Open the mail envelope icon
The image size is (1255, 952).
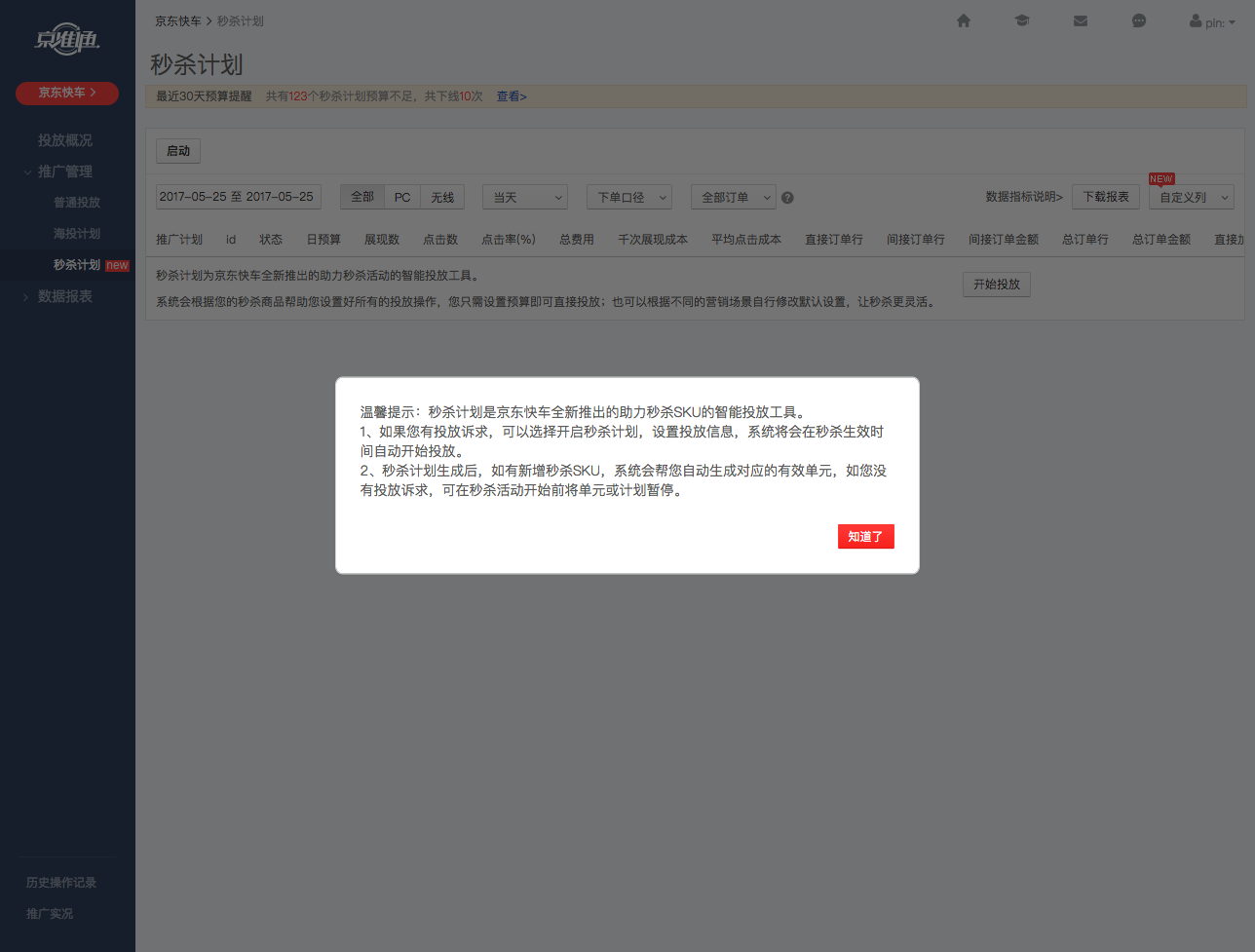1081,20
